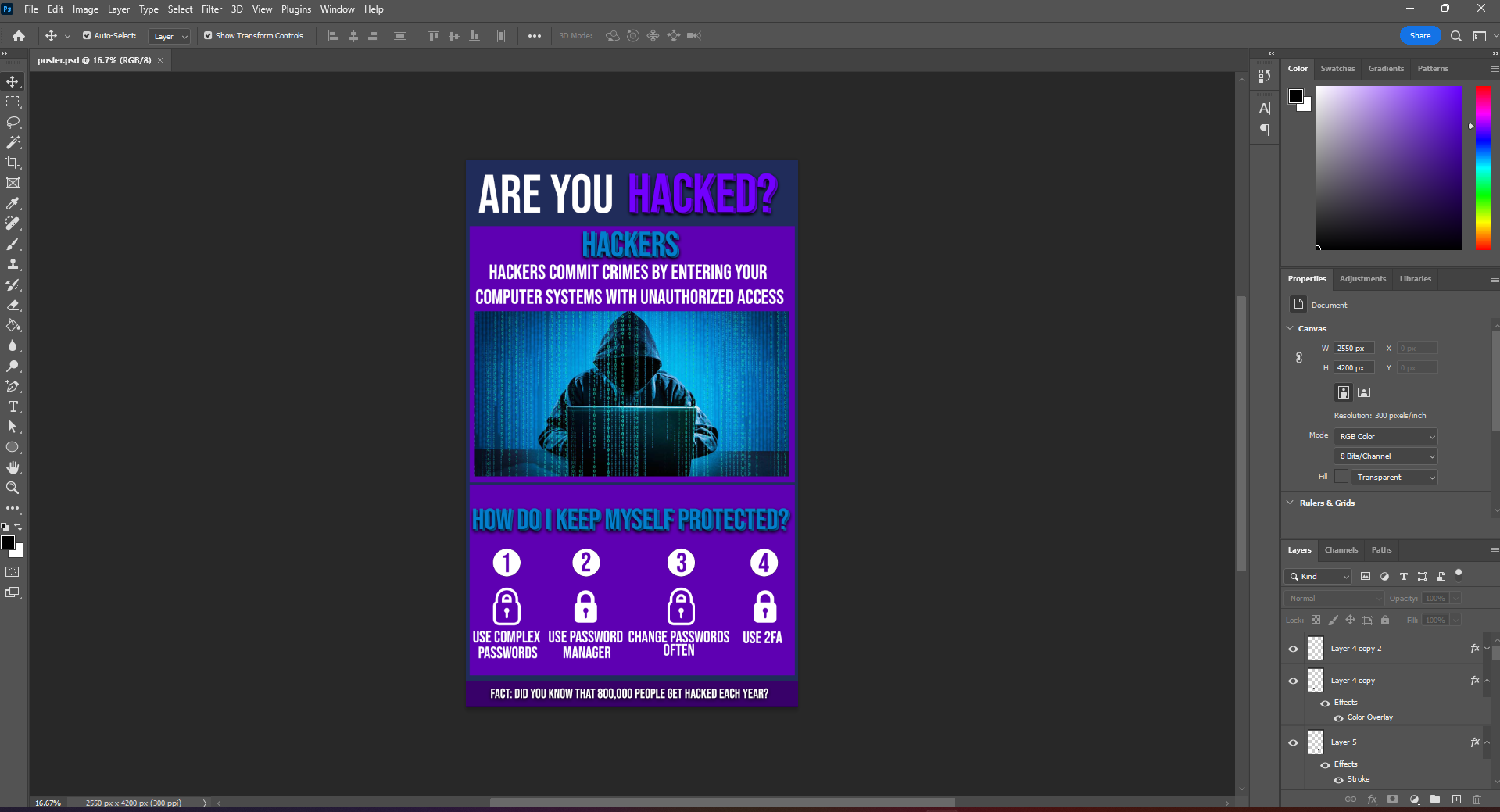The image size is (1500, 812).
Task: Click the Share button
Action: pyautogui.click(x=1419, y=35)
